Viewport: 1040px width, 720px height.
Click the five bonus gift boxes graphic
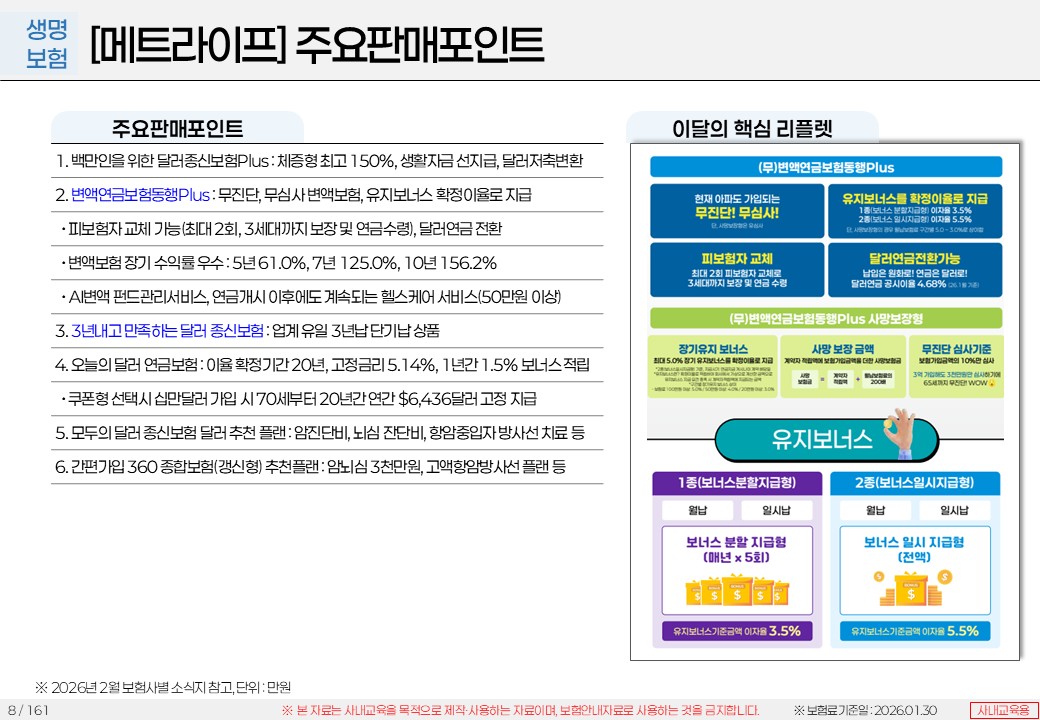click(x=737, y=592)
